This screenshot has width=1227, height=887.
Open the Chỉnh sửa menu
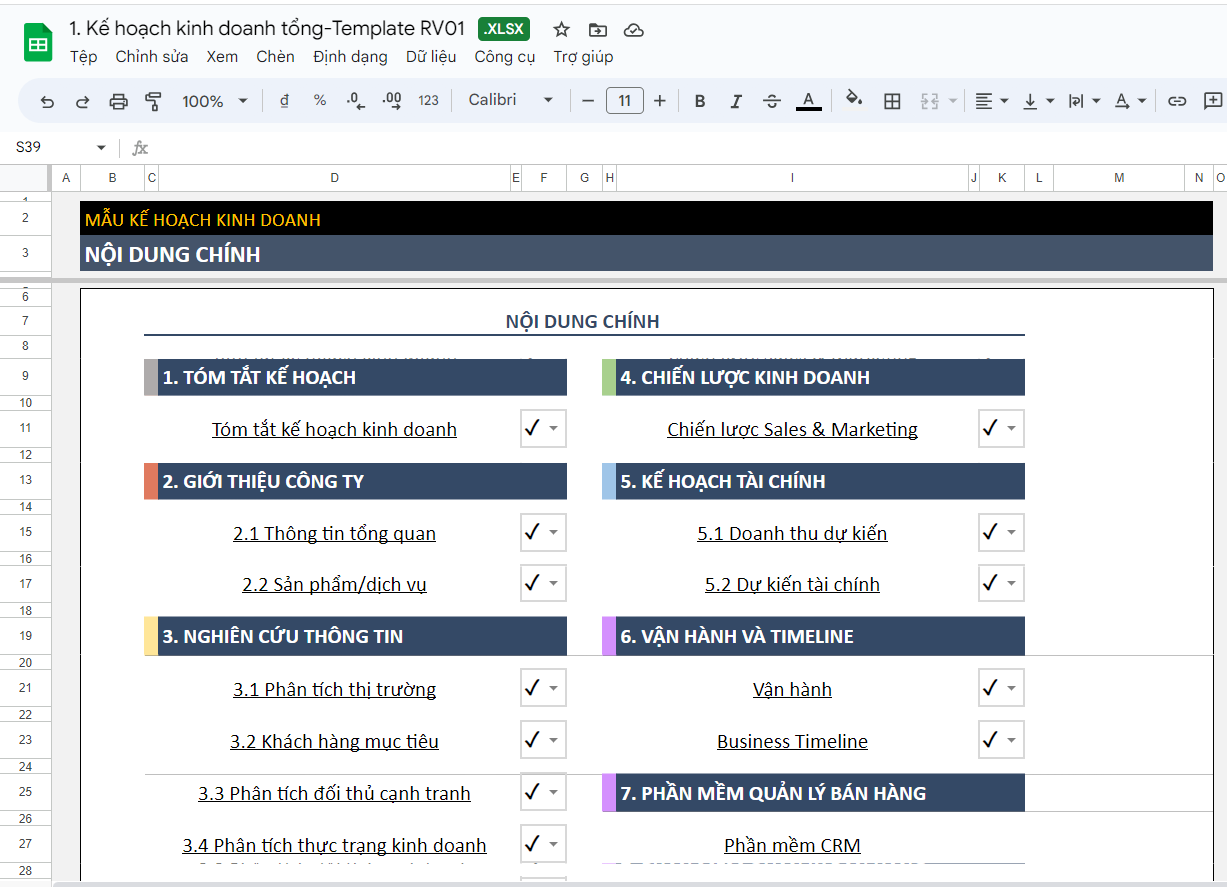(x=152, y=57)
